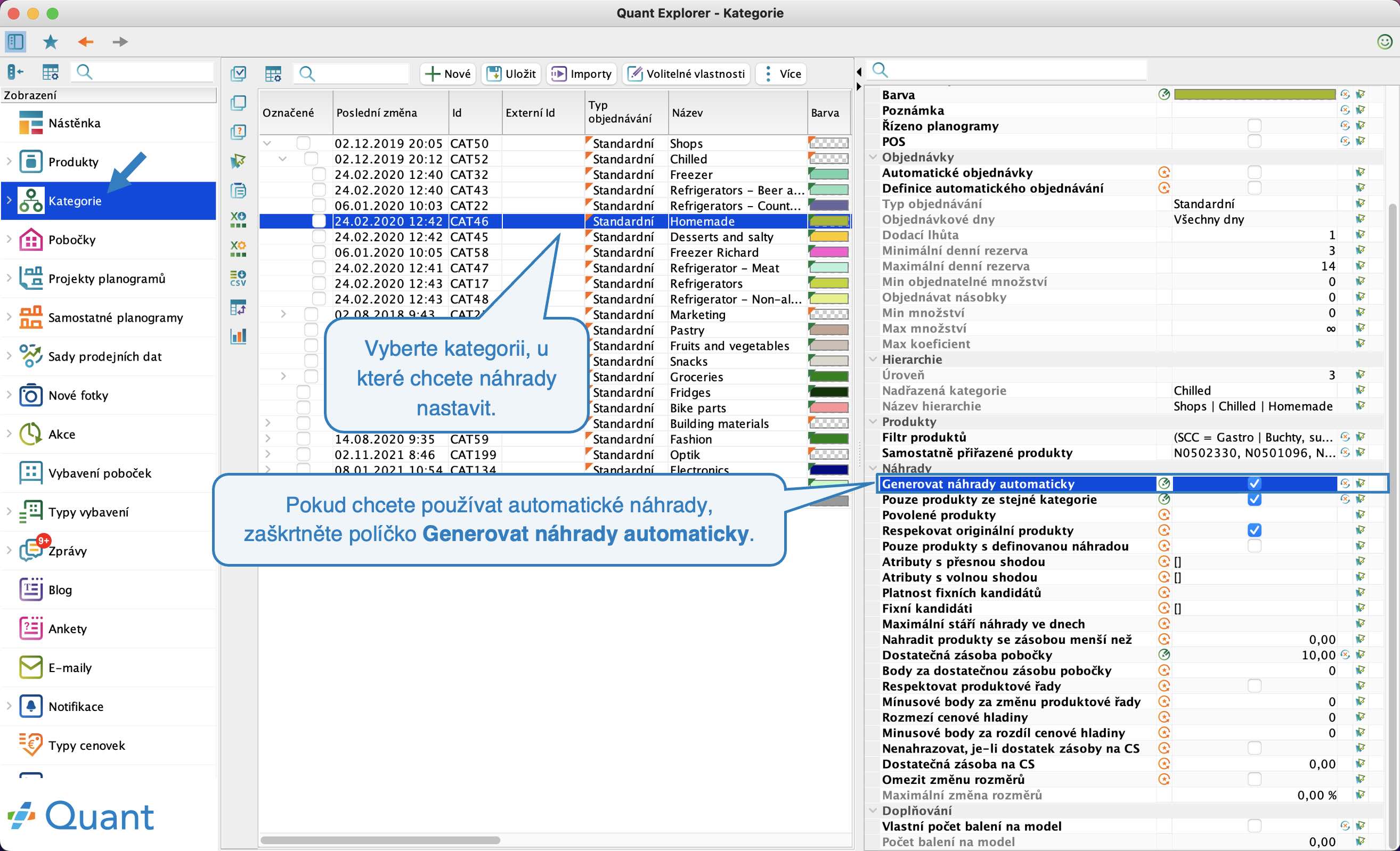This screenshot has width=1400, height=851.
Task: Click the category table horizontal scrollbar
Action: pyautogui.click(x=380, y=840)
